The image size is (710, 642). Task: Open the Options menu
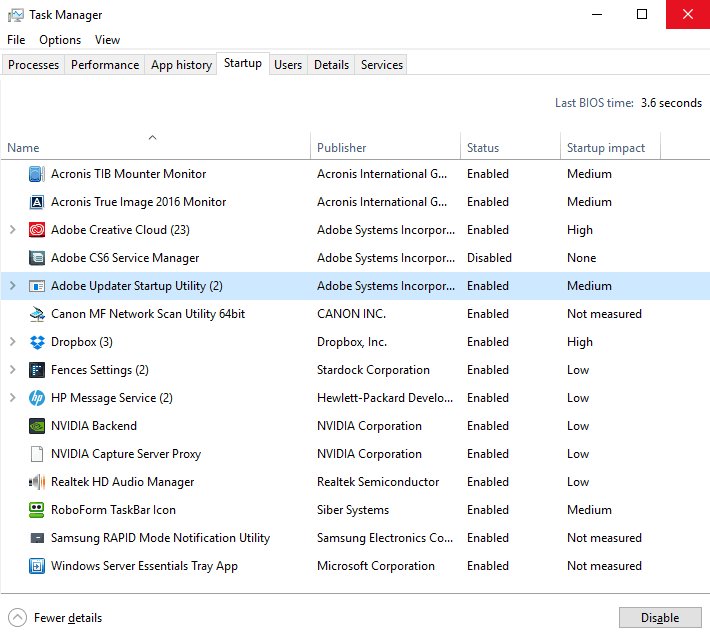coord(60,40)
